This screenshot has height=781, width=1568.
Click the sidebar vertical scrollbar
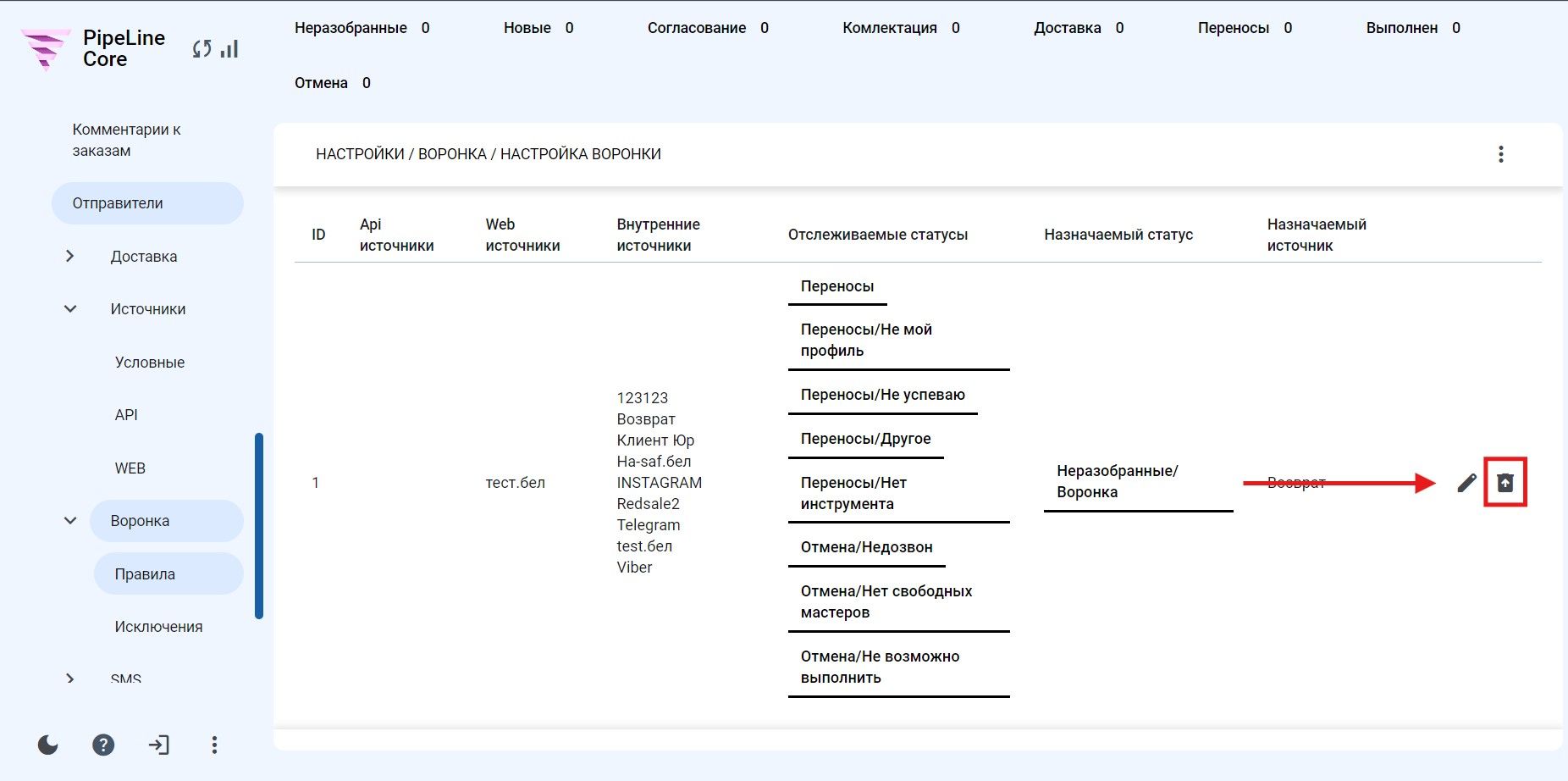coord(259,526)
